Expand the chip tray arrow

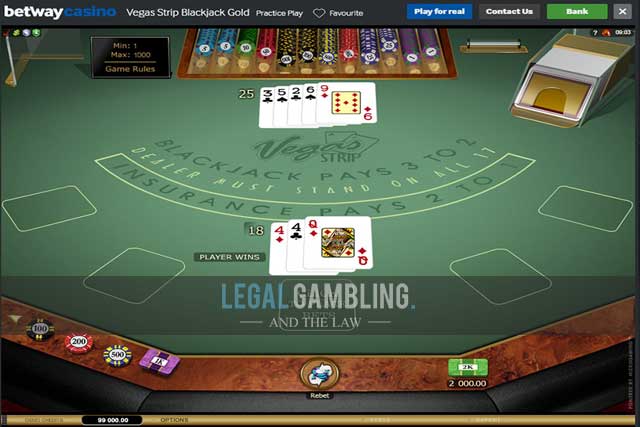15,318
